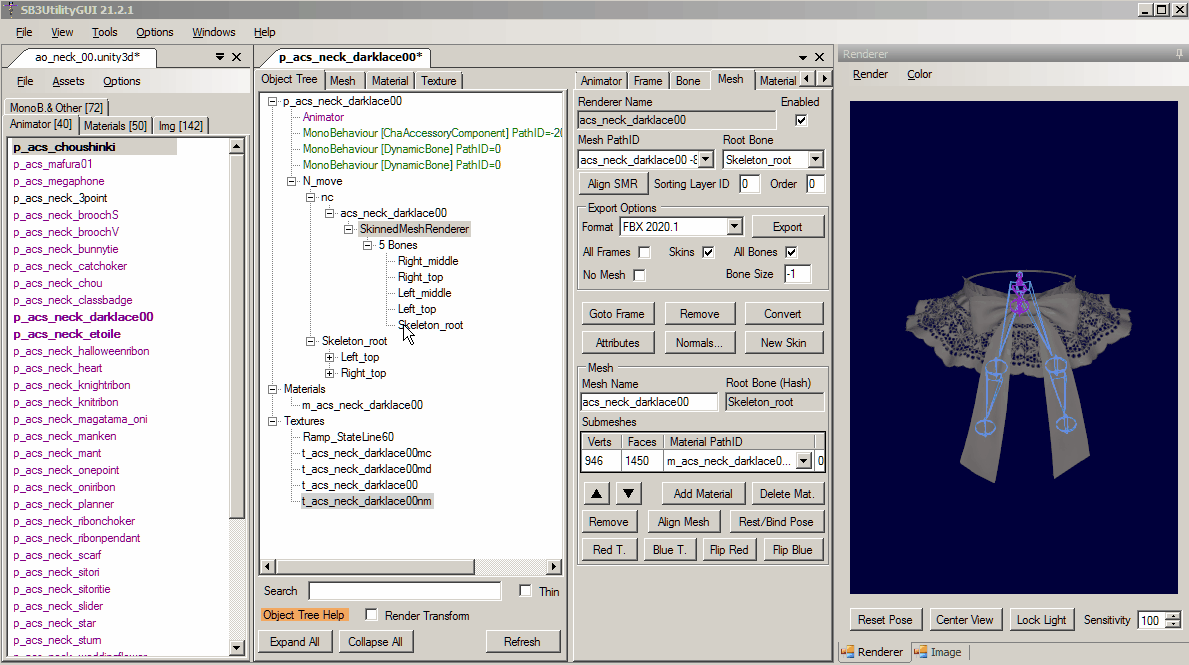The width and height of the screenshot is (1189, 665).
Task: Click the Lock Light button
Action: click(1041, 620)
